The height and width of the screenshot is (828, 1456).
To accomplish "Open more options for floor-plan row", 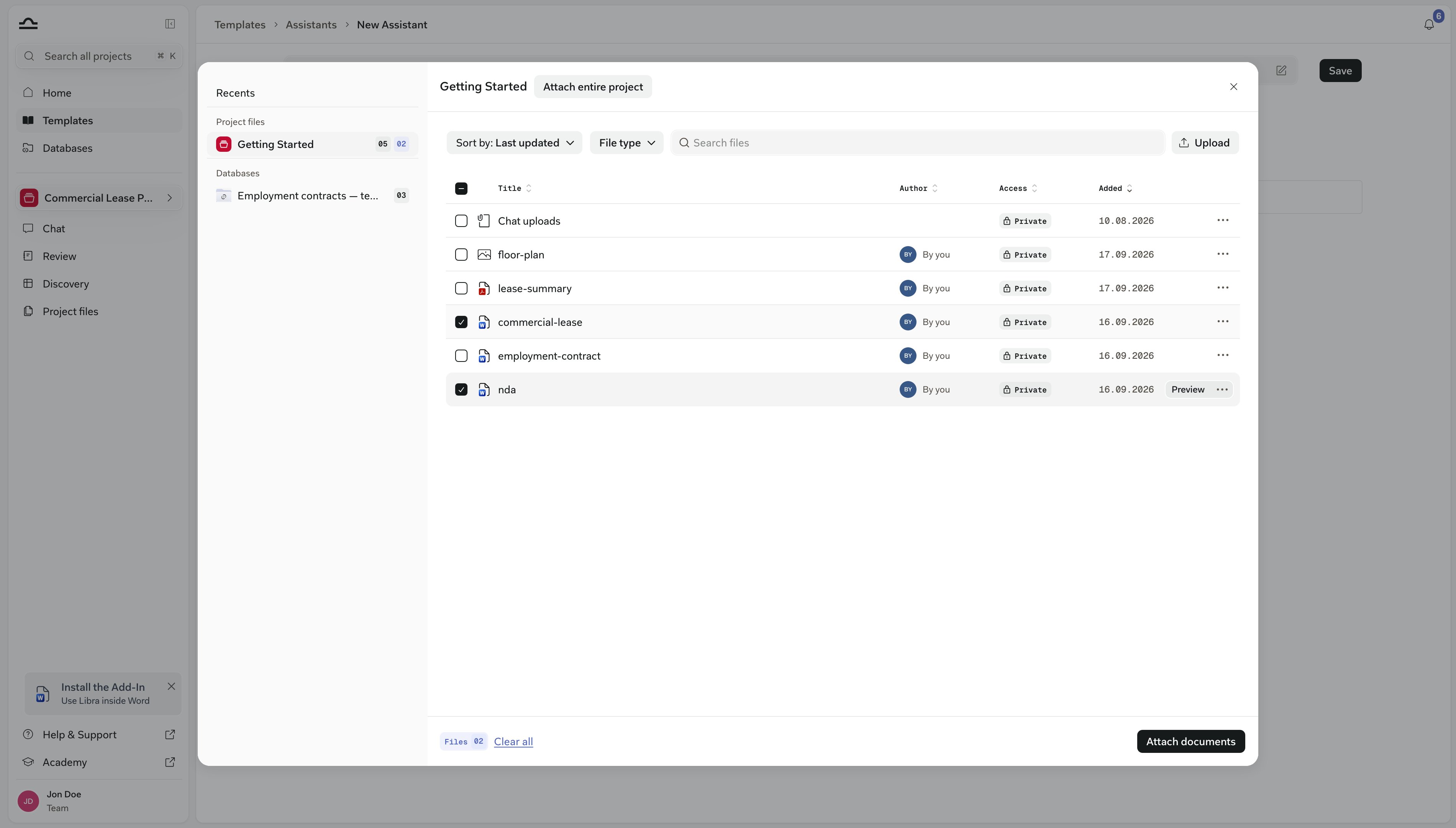I will click(x=1222, y=254).
